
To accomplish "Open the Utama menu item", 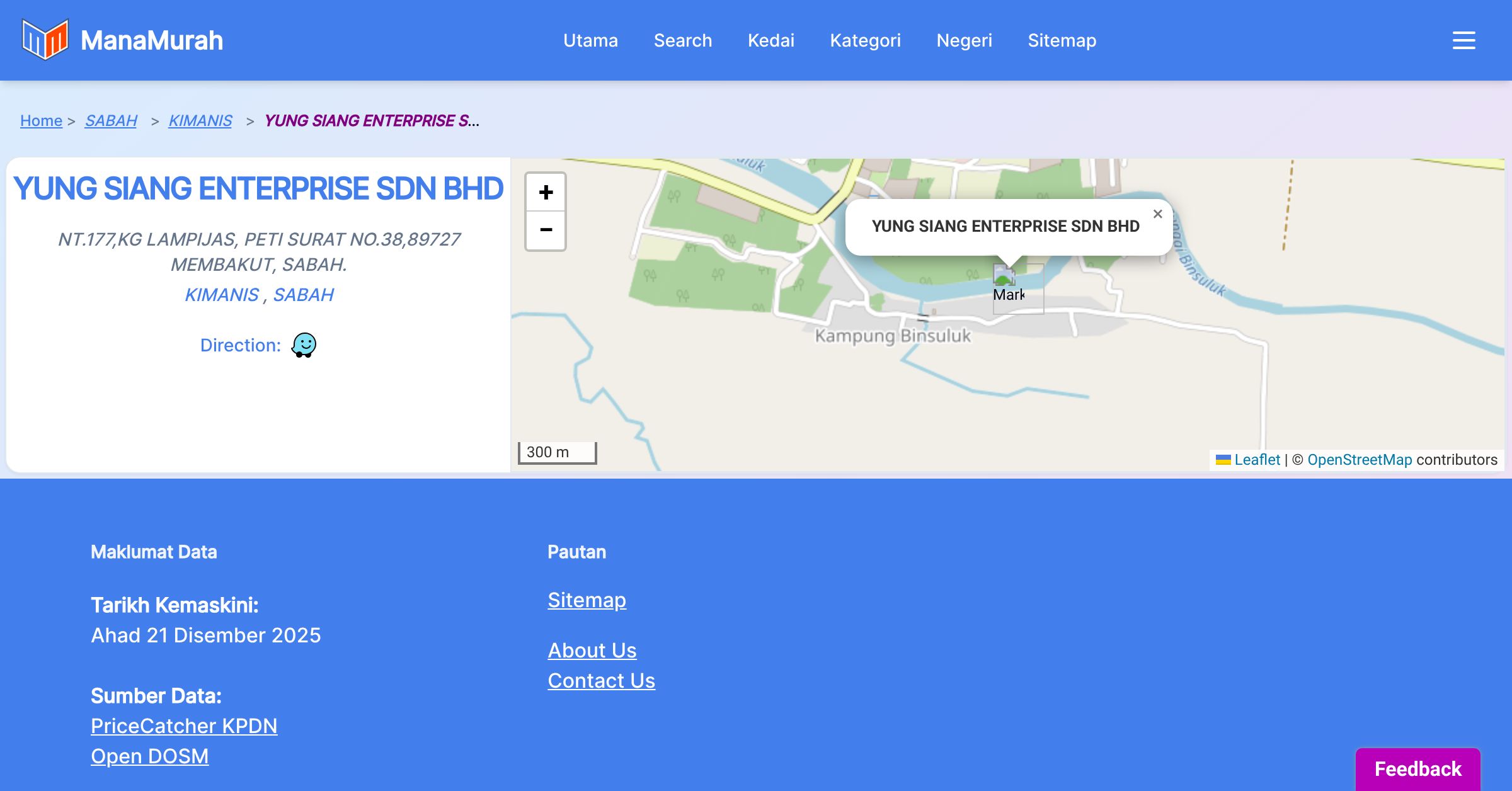I will tap(590, 40).
